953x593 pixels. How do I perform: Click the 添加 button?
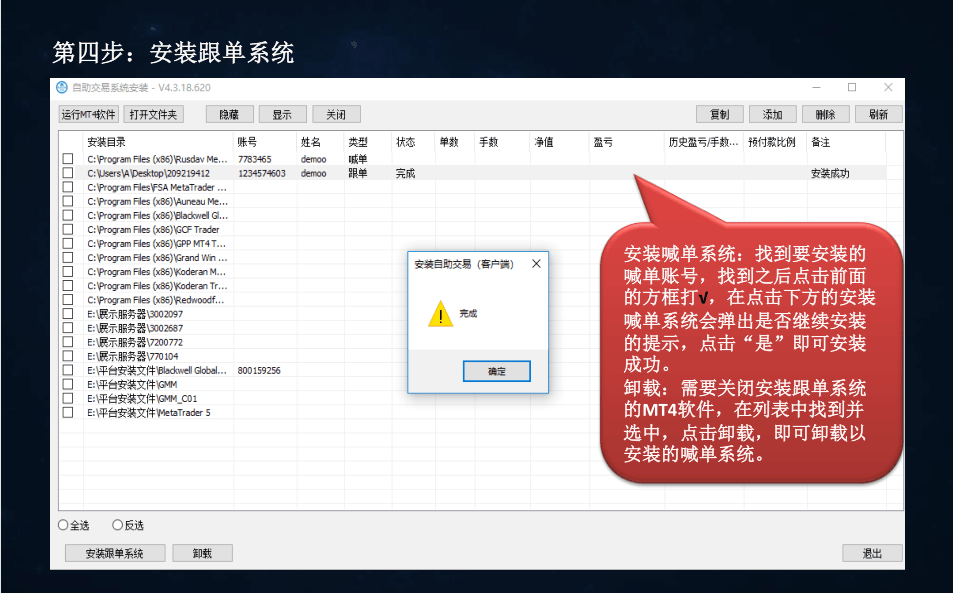(x=773, y=115)
